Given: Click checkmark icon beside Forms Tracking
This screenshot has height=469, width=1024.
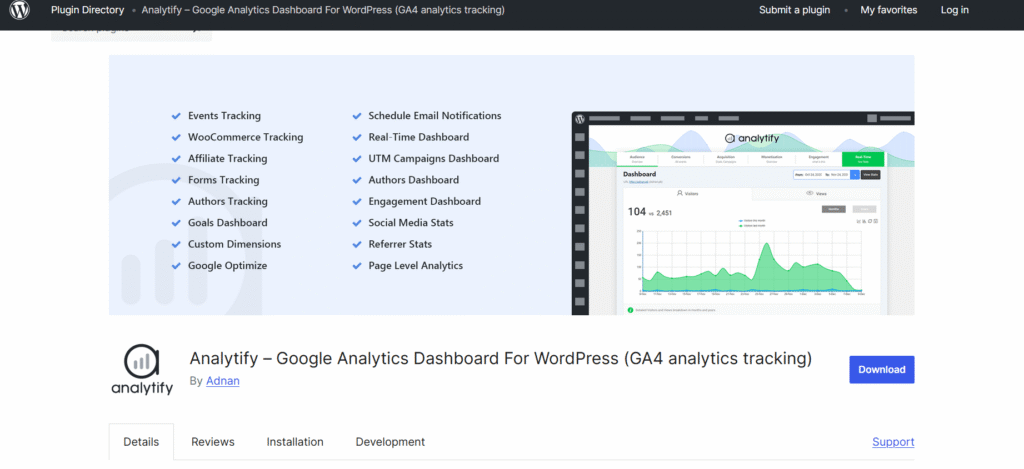Looking at the screenshot, I should [176, 180].
